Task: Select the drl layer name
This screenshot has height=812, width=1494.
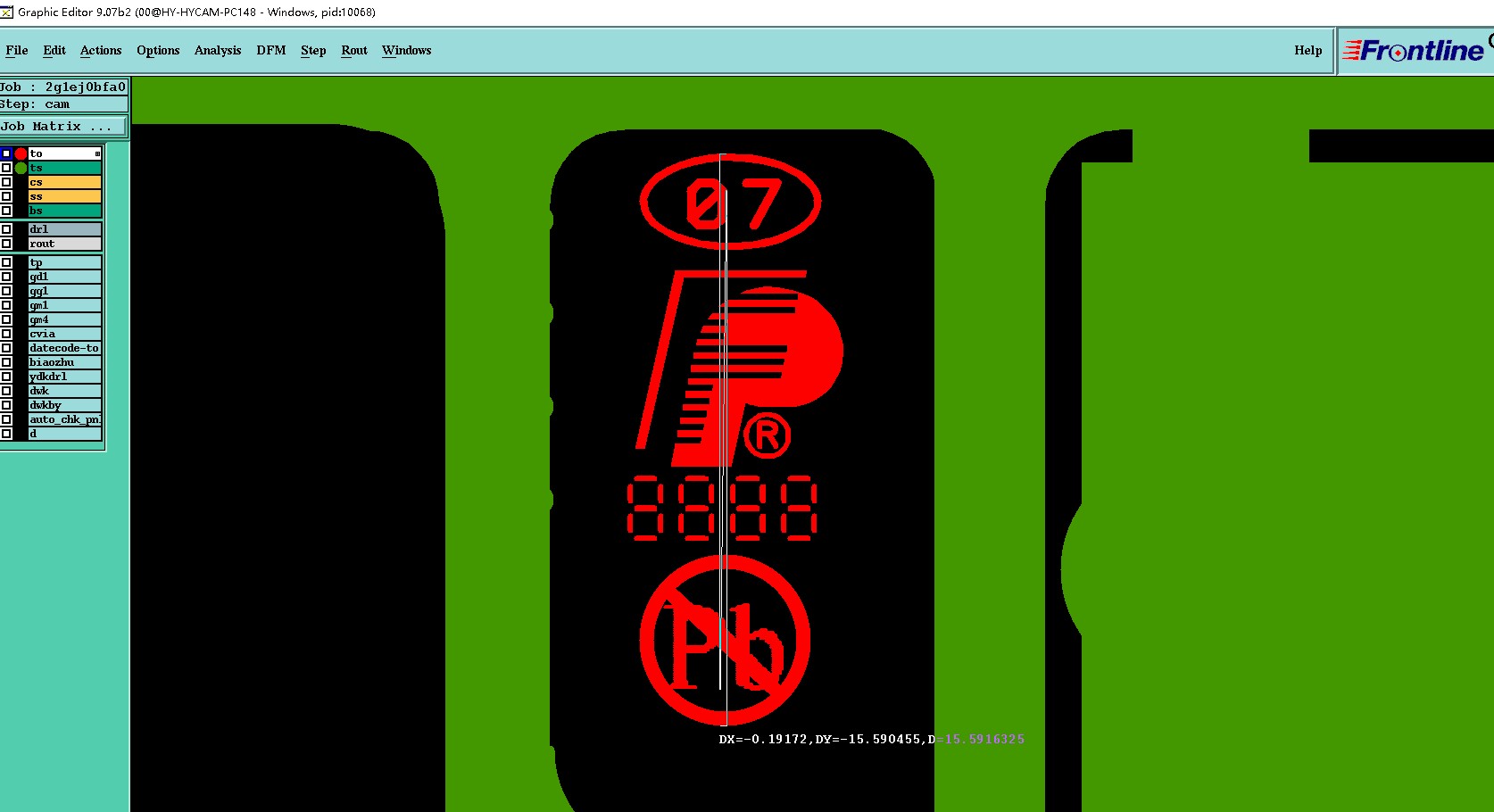Action: 64,229
